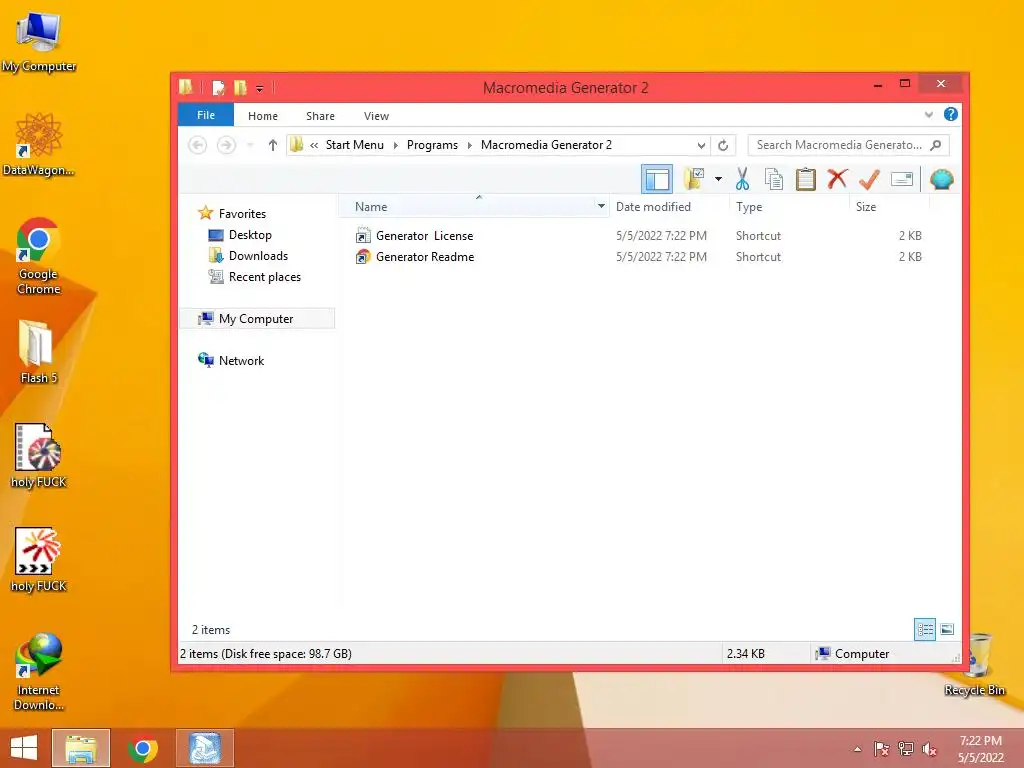Go up one folder level
1024x768 pixels.
click(x=272, y=145)
